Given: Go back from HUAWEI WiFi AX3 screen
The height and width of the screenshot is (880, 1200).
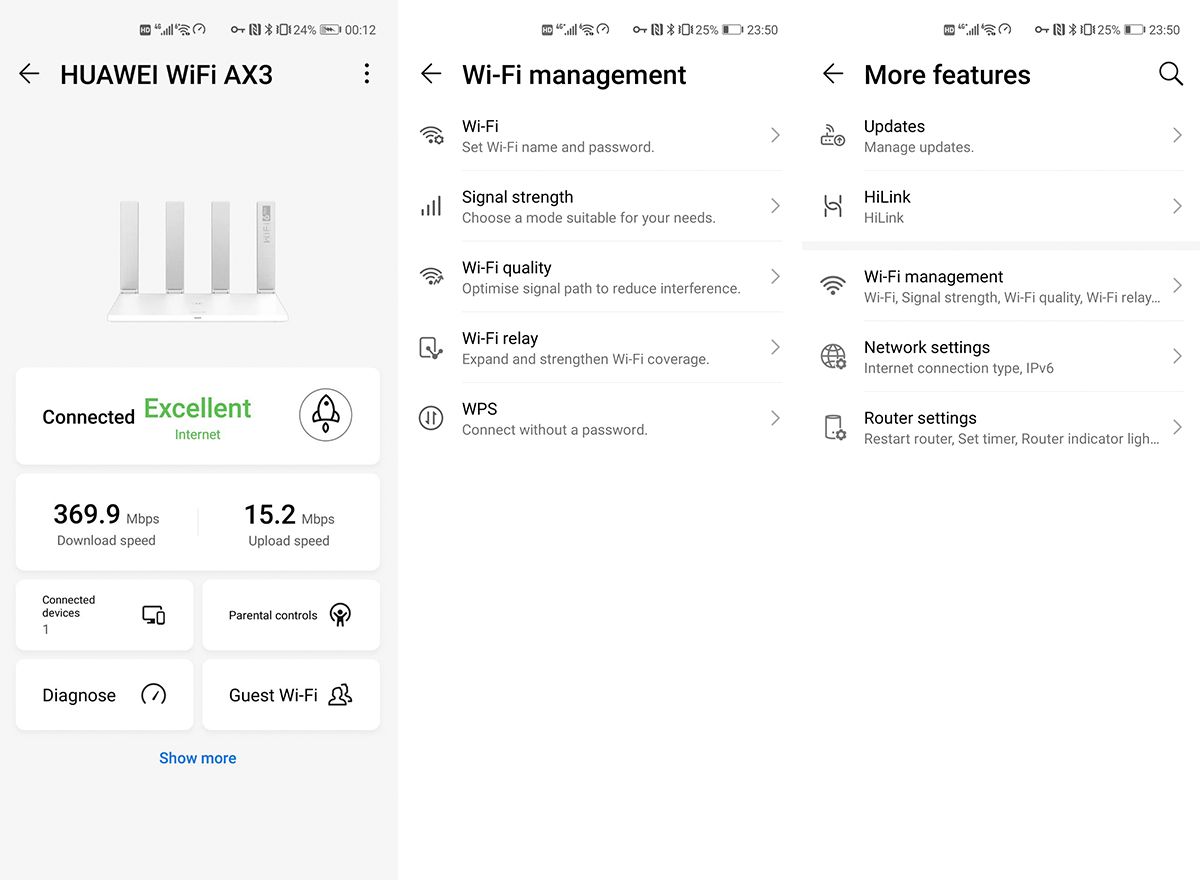Looking at the screenshot, I should pyautogui.click(x=29, y=74).
